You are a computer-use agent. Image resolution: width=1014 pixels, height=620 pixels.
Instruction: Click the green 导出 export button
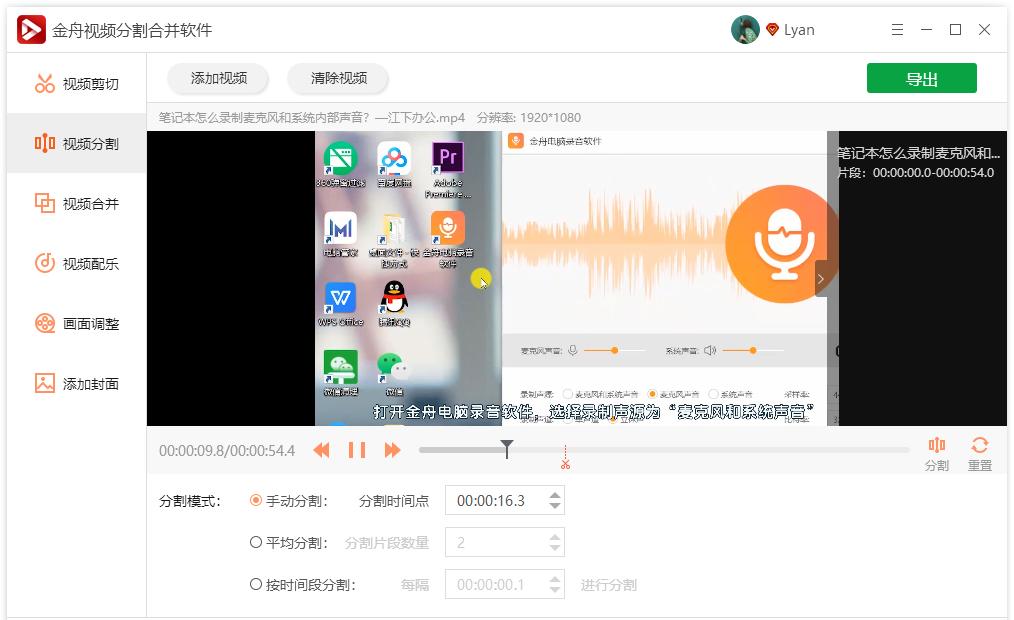[921, 78]
